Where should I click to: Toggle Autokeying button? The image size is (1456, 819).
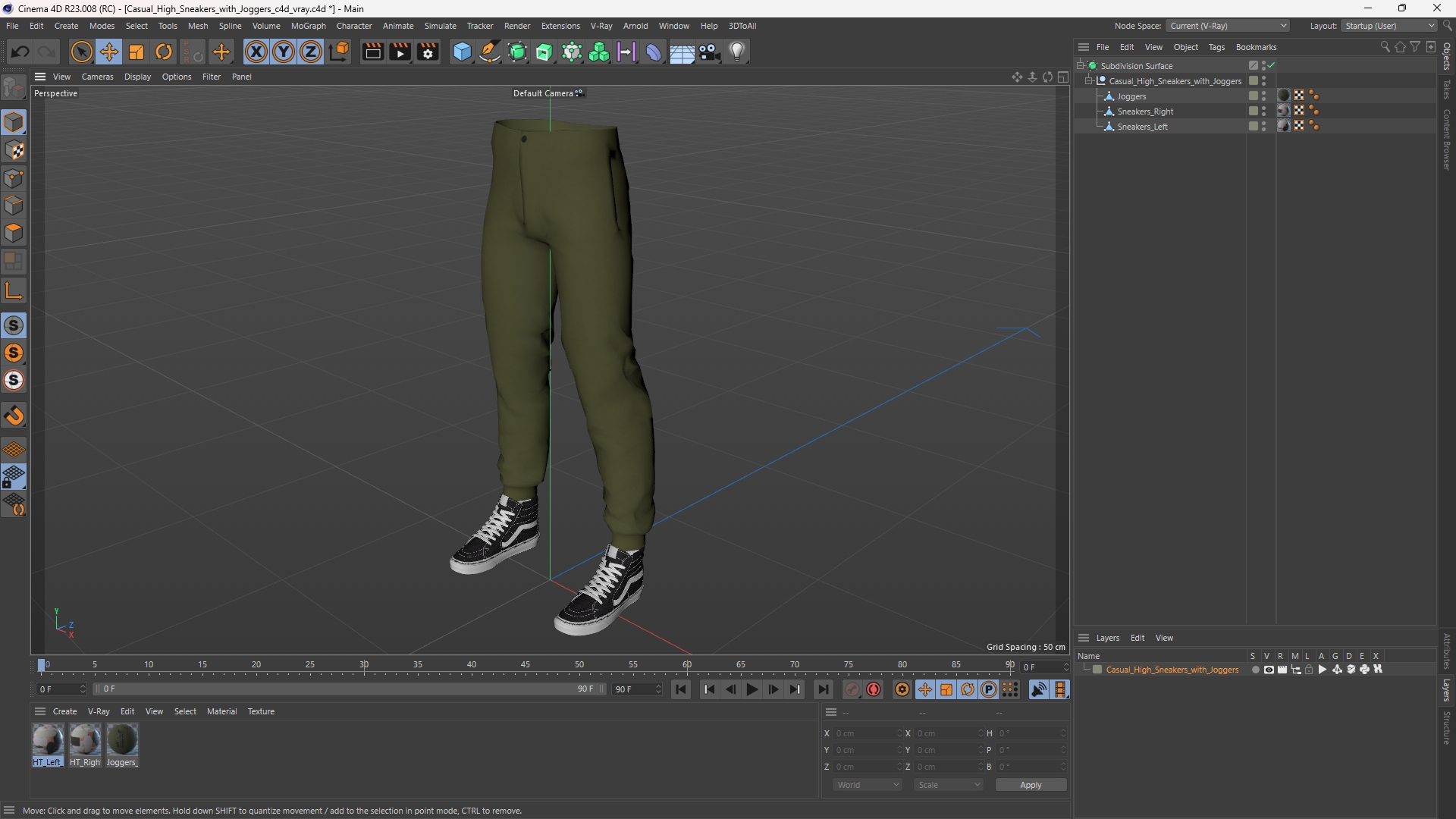(x=874, y=689)
